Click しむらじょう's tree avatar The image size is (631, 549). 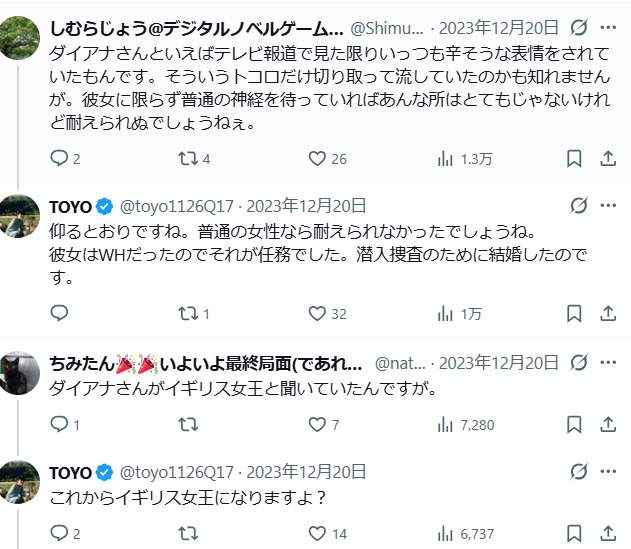[19, 38]
